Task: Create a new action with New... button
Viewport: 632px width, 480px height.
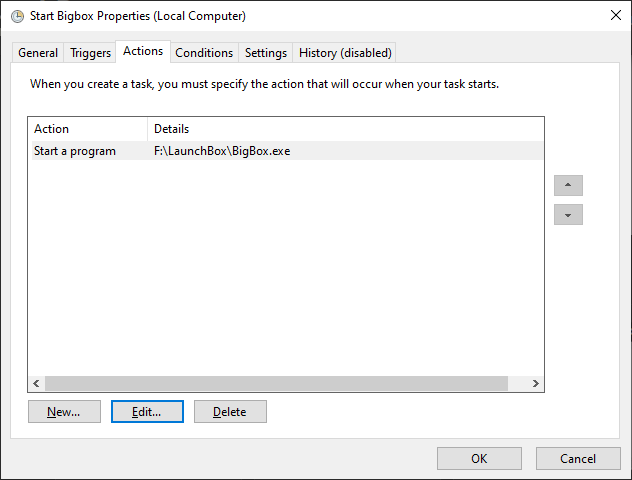Action: point(64,411)
